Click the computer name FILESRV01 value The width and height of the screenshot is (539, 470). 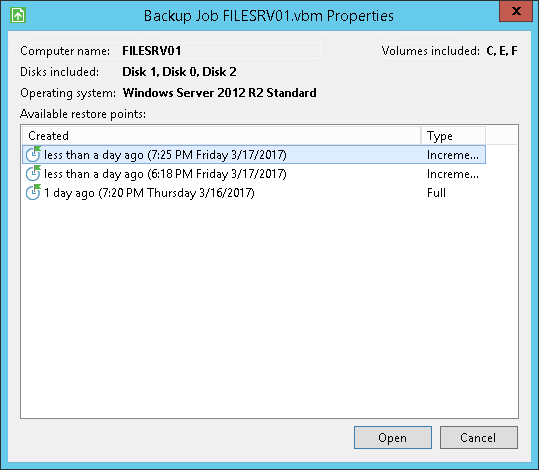coord(152,51)
